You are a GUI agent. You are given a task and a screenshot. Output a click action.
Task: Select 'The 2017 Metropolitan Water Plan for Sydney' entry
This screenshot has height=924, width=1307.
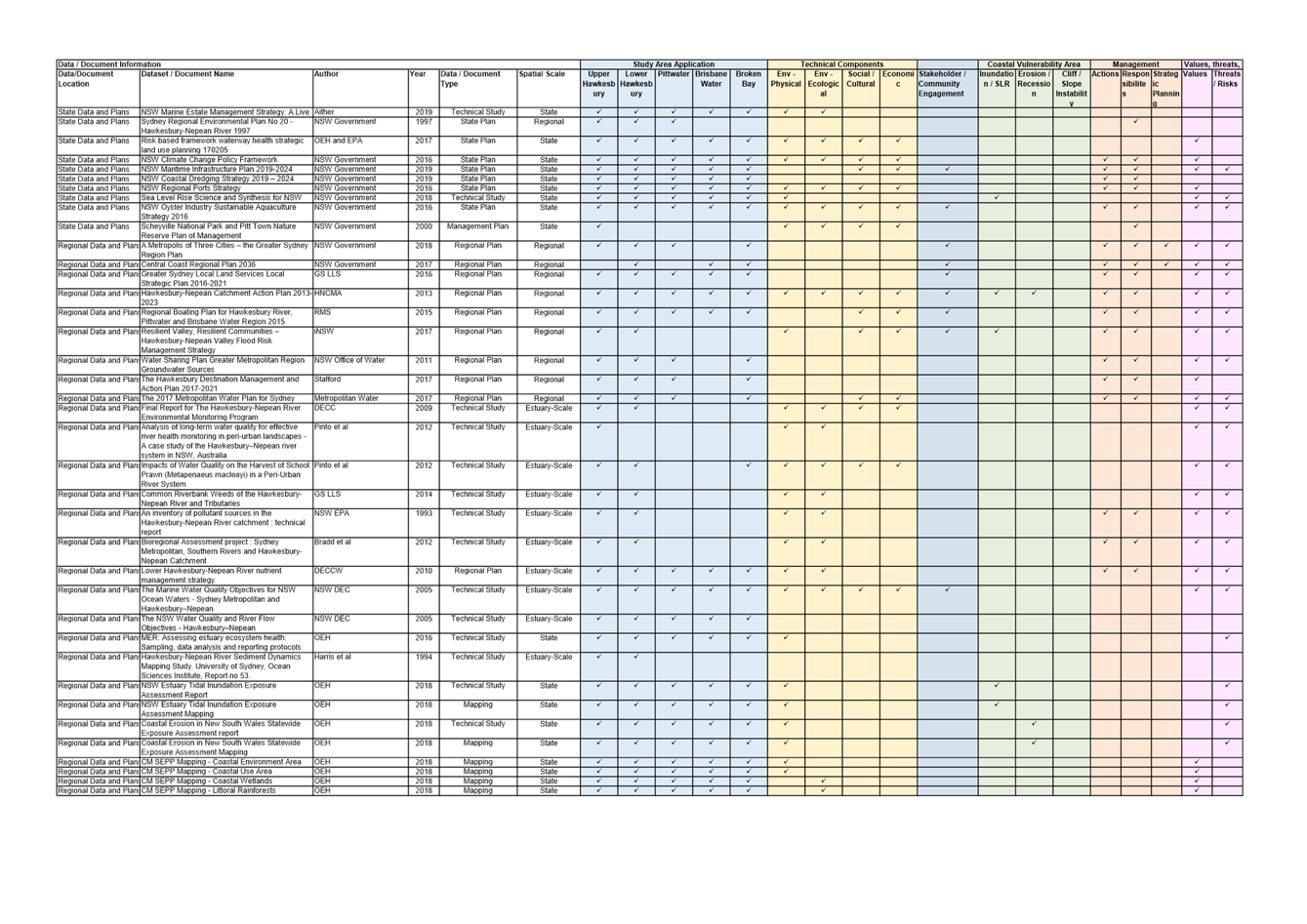[x=225, y=398]
